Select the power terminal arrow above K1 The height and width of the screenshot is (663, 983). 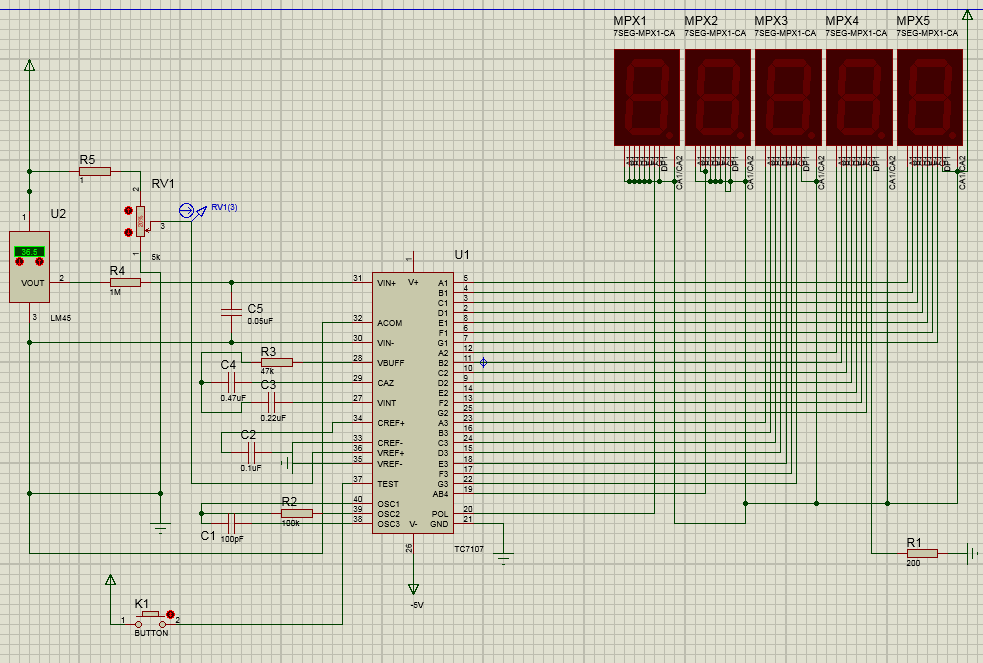110,580
